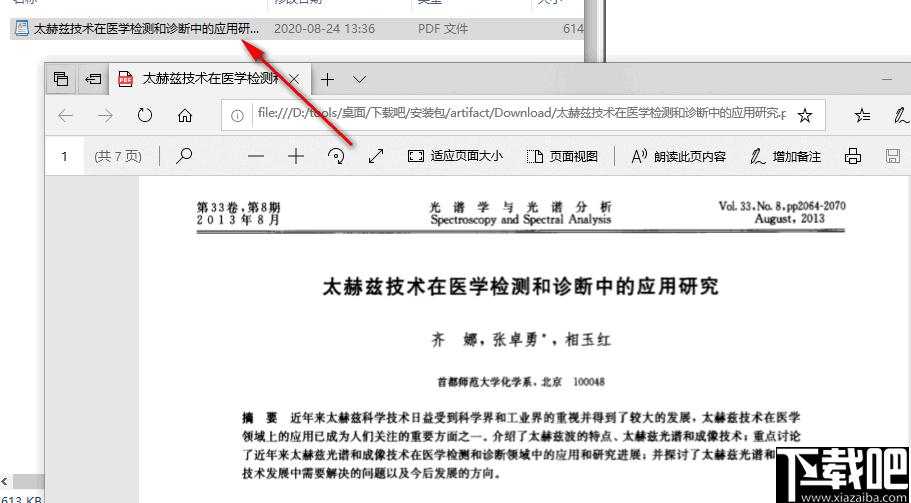
Task: Set these tabs aside
Action: 93,79
